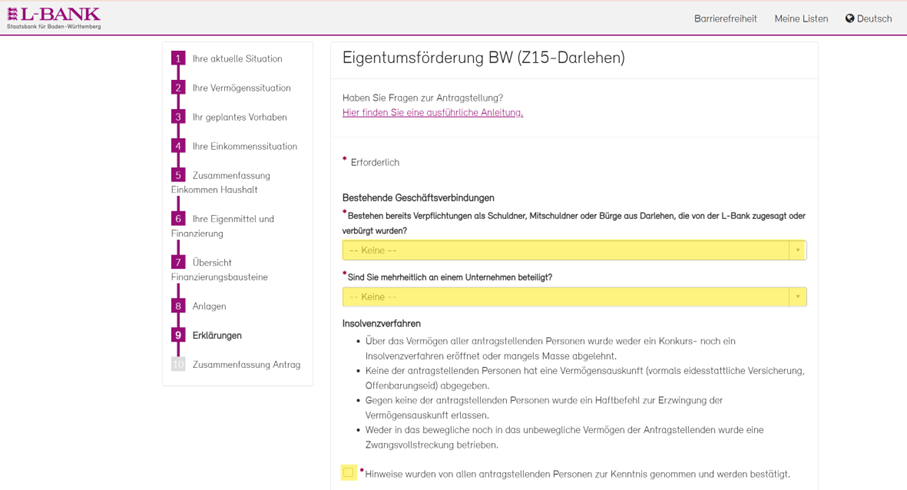Open the Zusammenfassung Antrag step
The width and height of the screenshot is (907, 490).
click(246, 365)
